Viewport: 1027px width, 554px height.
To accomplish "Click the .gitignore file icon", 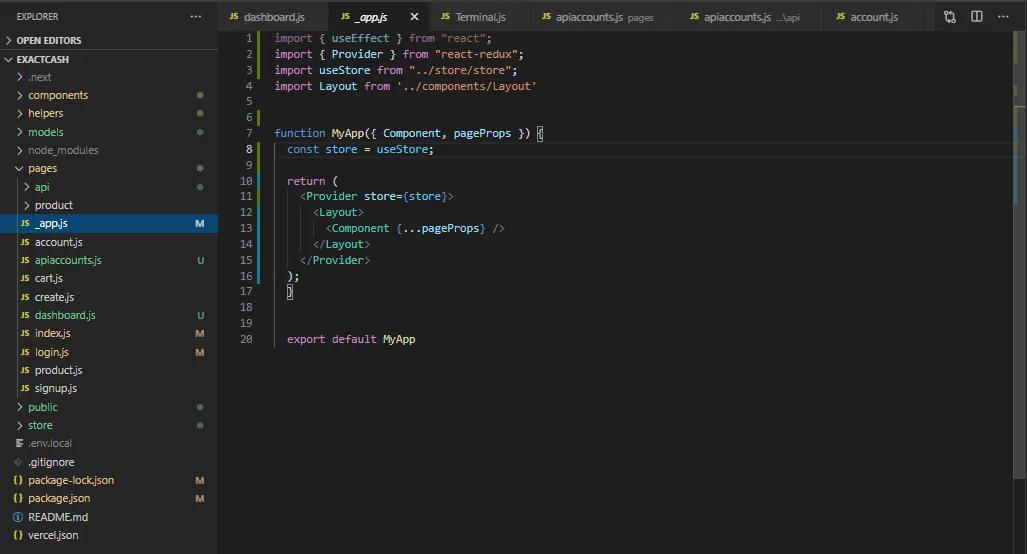I will [x=18, y=462].
